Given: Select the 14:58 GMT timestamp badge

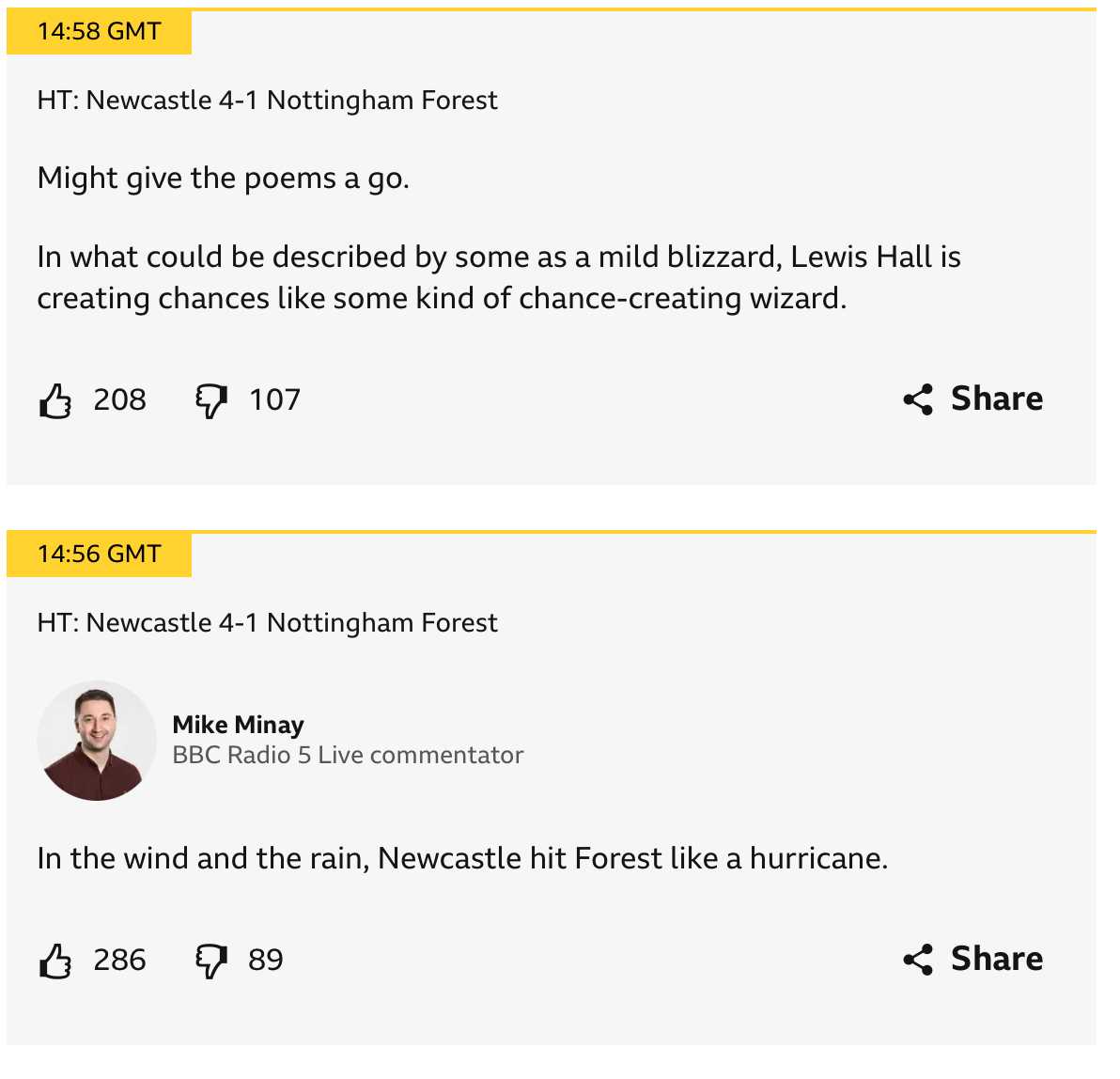Looking at the screenshot, I should tap(101, 32).
